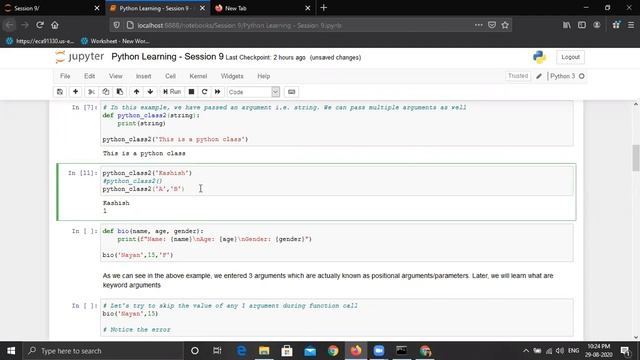Open the https://eca91330.us-e... bookmark
Viewport: 640px width, 360px height.
40,41
